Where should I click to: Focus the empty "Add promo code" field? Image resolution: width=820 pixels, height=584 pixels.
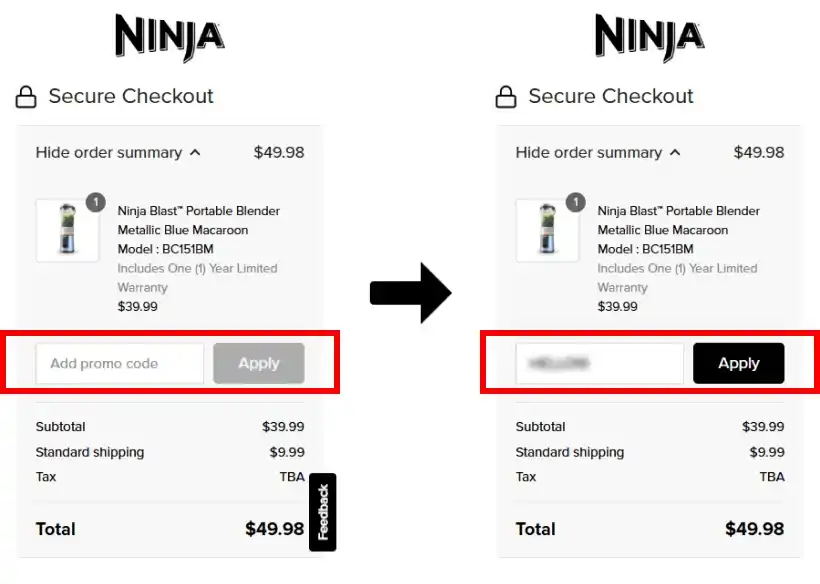click(x=119, y=364)
